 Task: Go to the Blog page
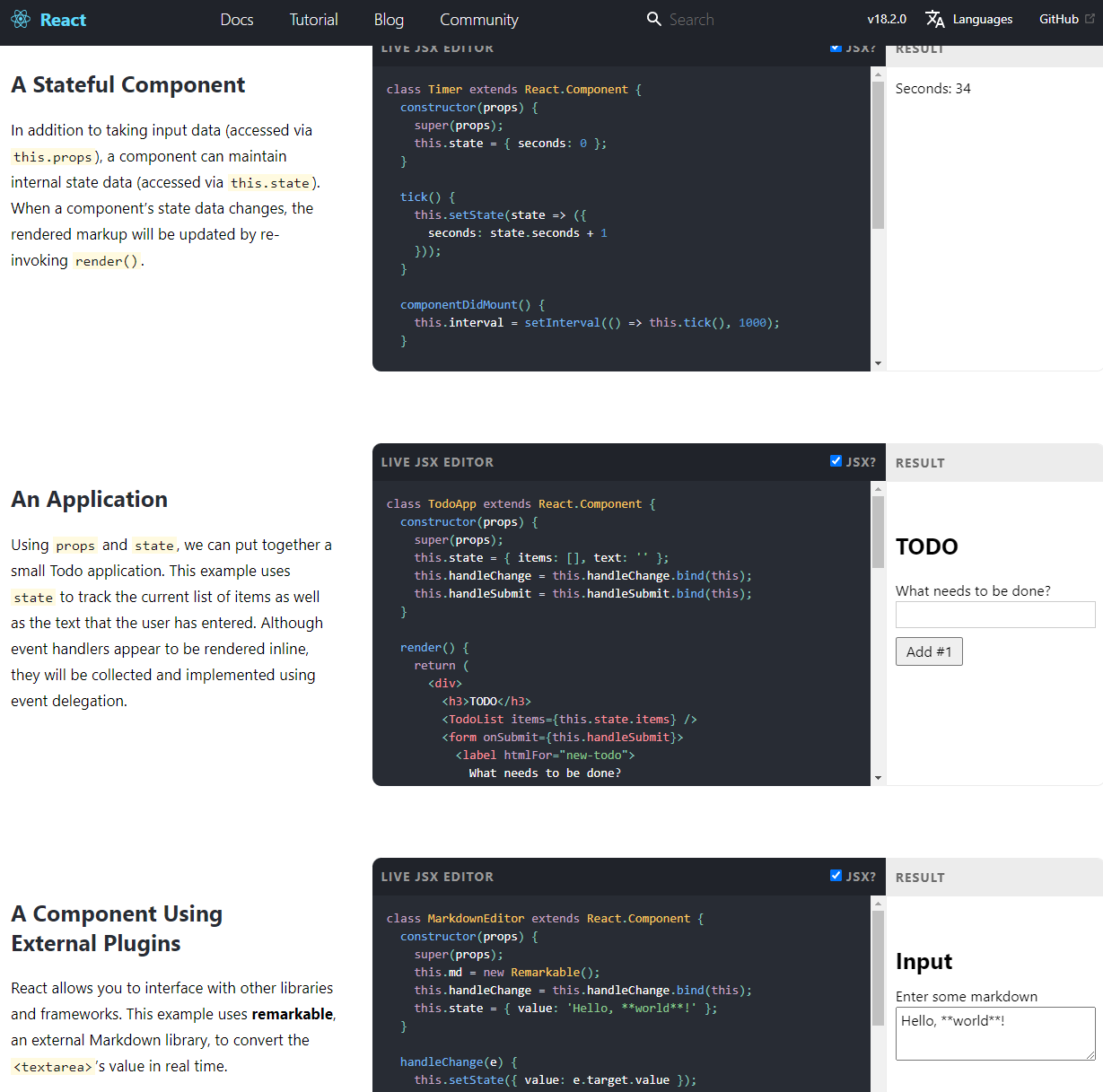389,20
